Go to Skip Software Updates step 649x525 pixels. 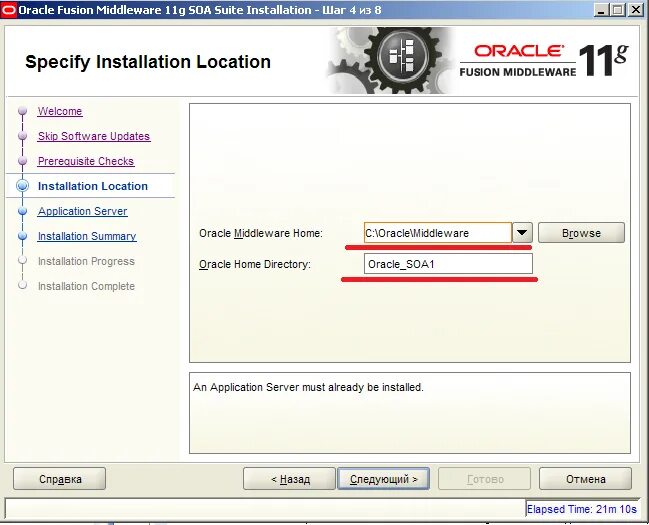(94, 136)
